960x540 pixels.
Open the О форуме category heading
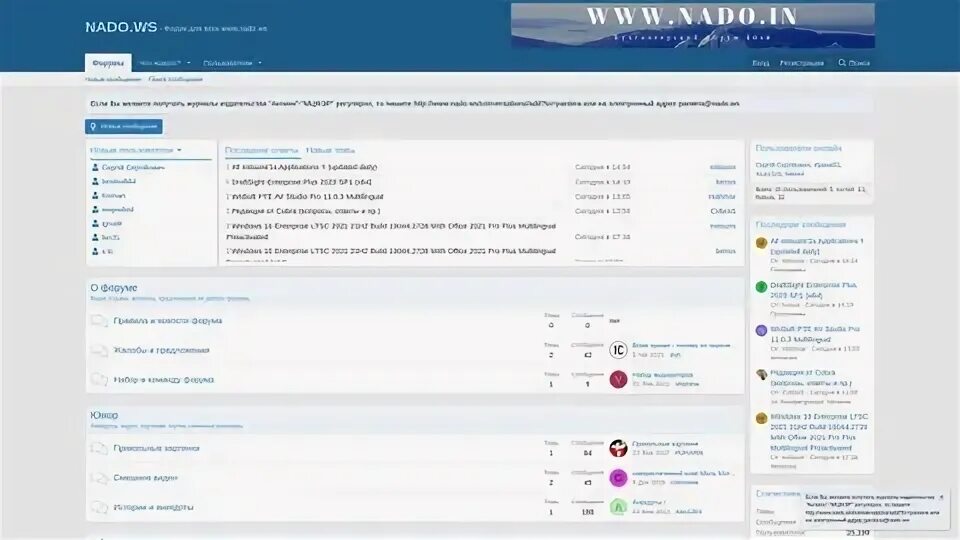[114, 288]
